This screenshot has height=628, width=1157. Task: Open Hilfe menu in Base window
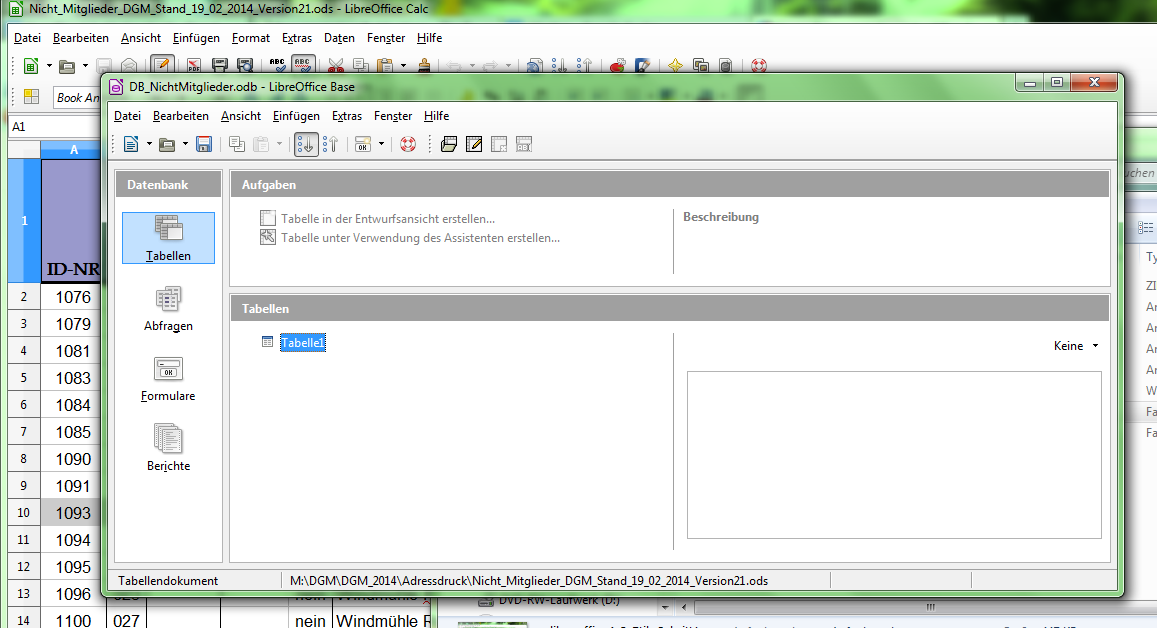[x=436, y=116]
